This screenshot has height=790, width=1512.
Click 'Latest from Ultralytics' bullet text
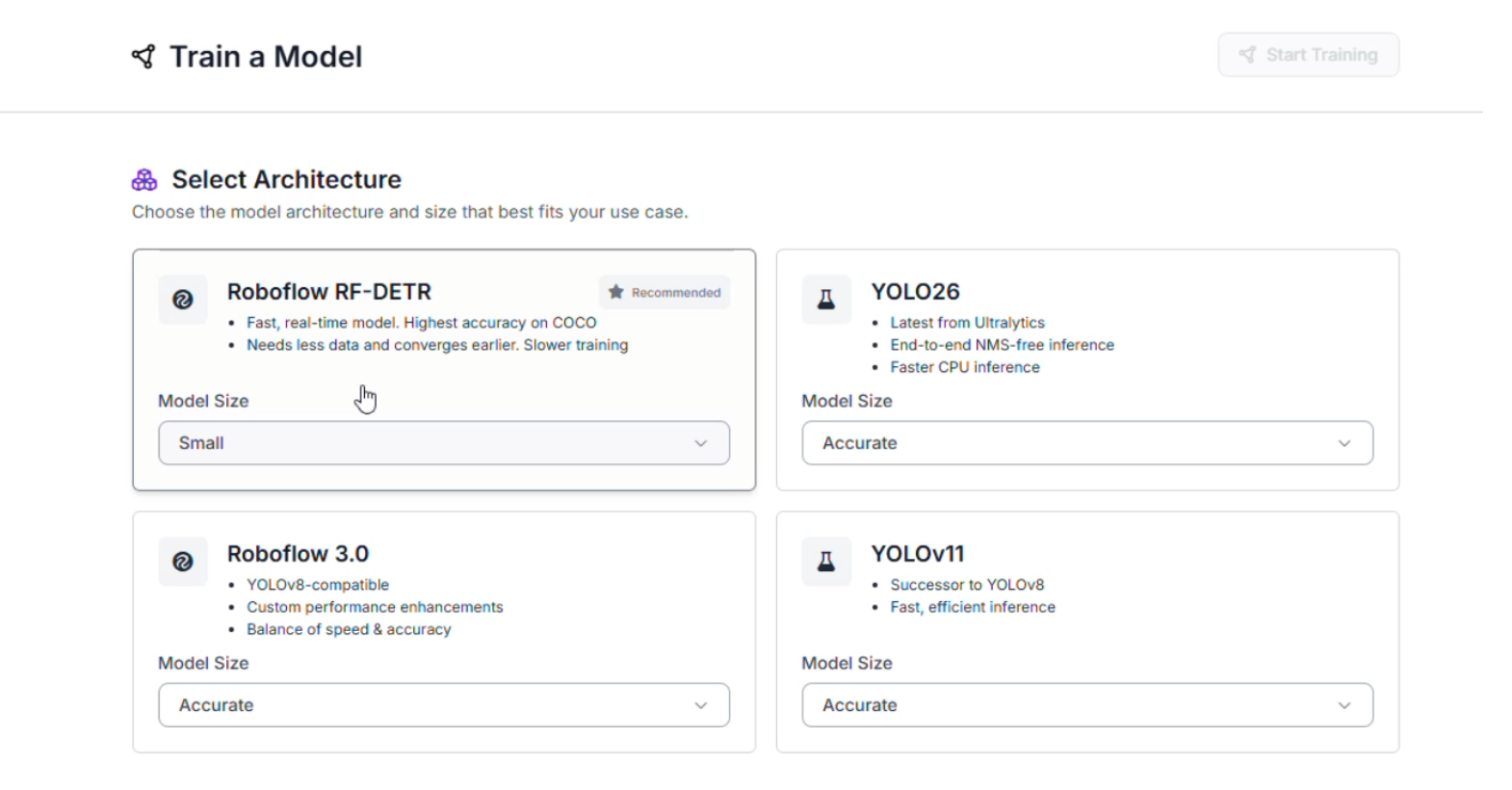click(x=967, y=323)
